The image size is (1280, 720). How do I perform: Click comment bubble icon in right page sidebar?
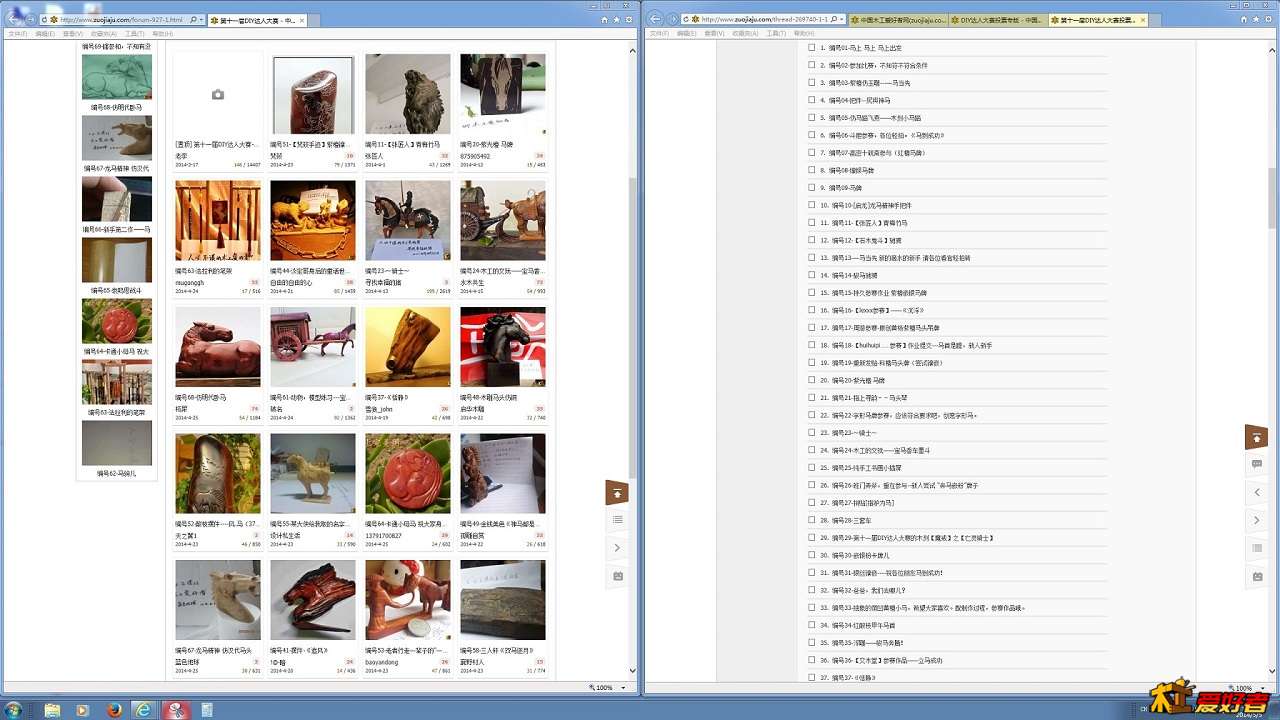pos(1257,464)
